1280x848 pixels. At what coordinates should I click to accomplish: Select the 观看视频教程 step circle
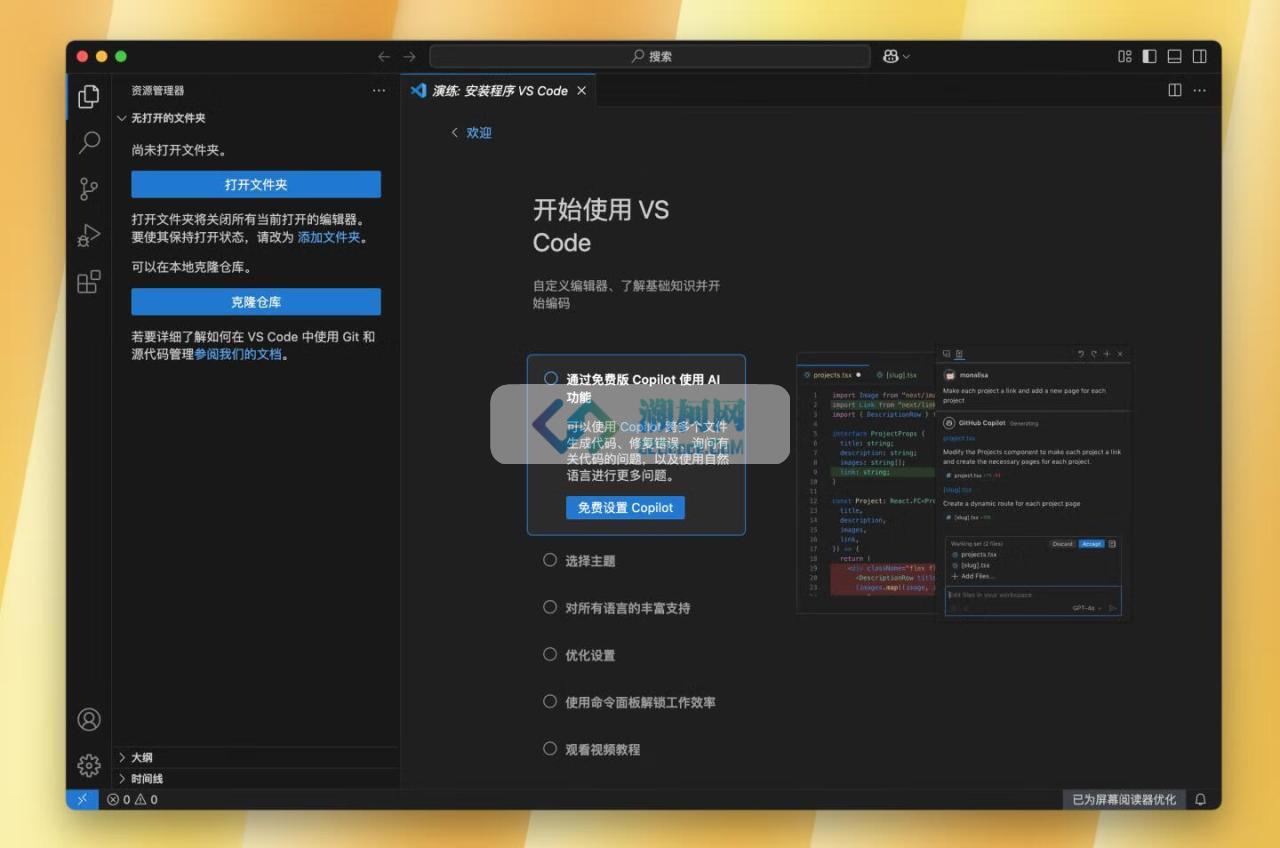[x=550, y=748]
